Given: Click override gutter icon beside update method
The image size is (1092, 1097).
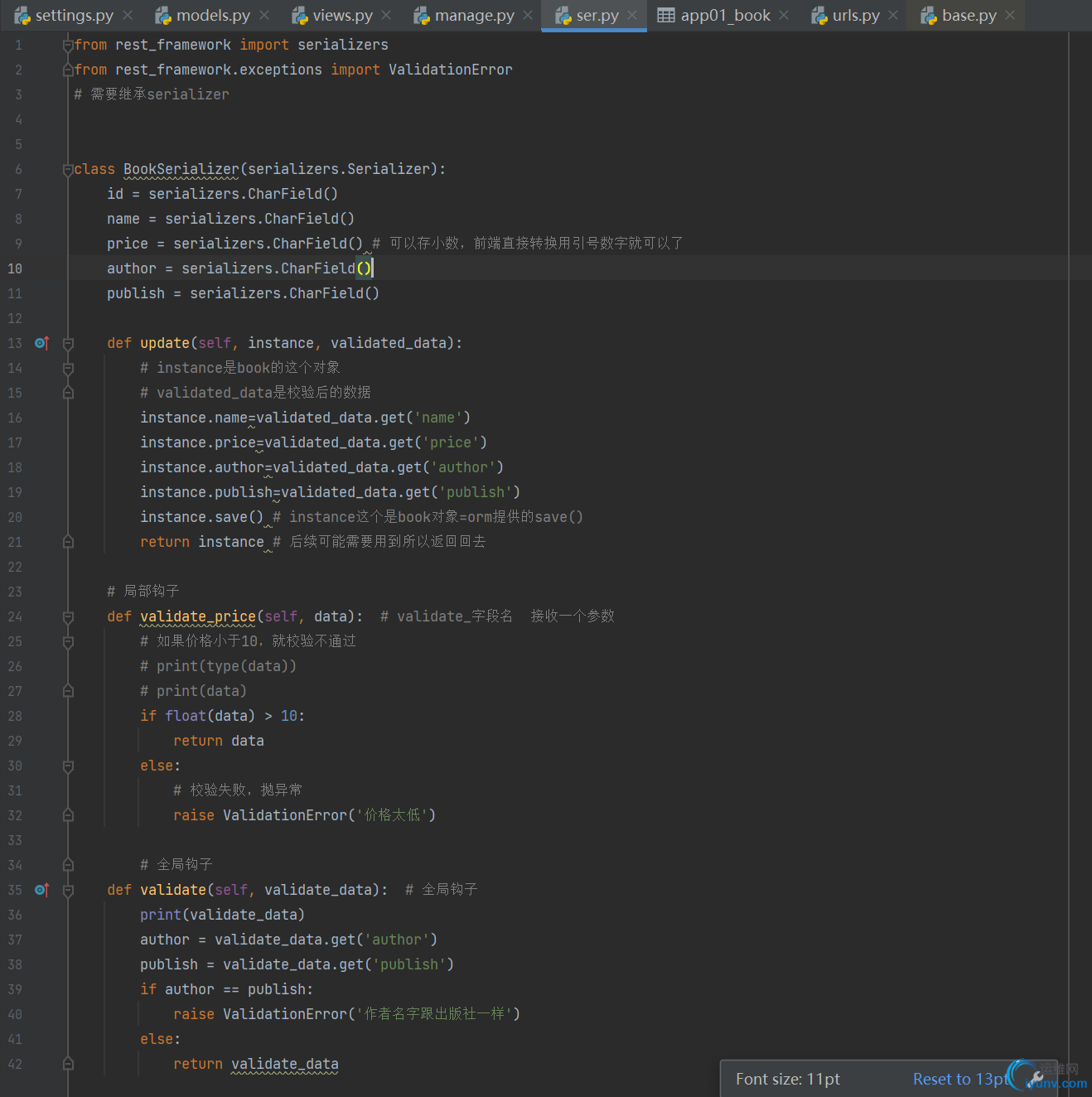Looking at the screenshot, I should point(41,343).
